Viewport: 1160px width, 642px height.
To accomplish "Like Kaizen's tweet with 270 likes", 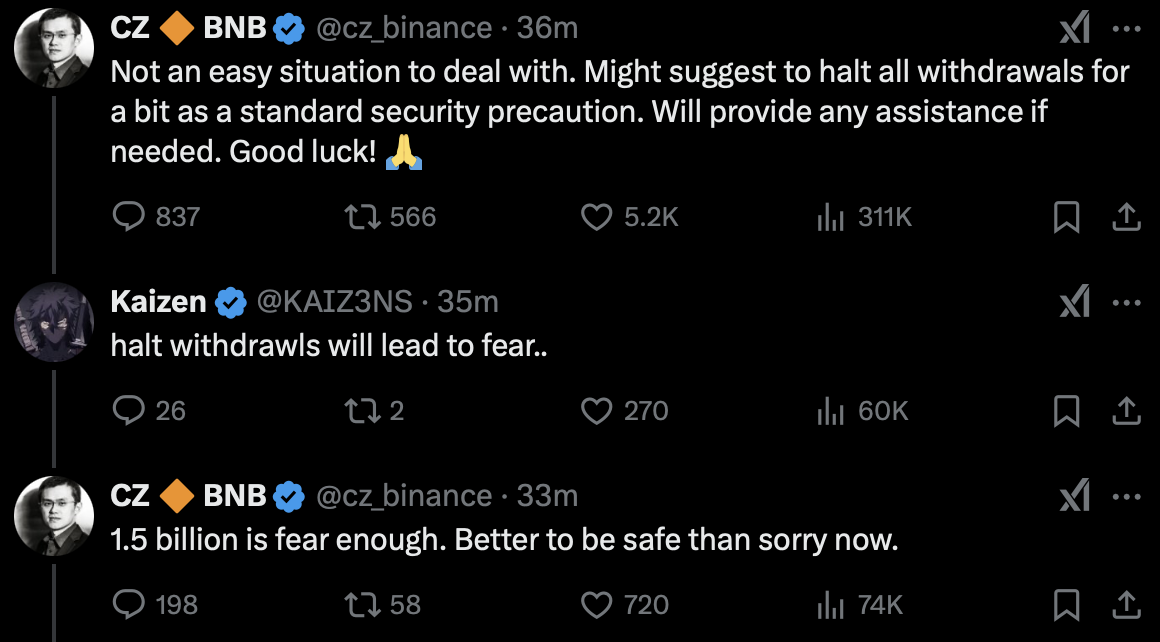I will (x=597, y=410).
